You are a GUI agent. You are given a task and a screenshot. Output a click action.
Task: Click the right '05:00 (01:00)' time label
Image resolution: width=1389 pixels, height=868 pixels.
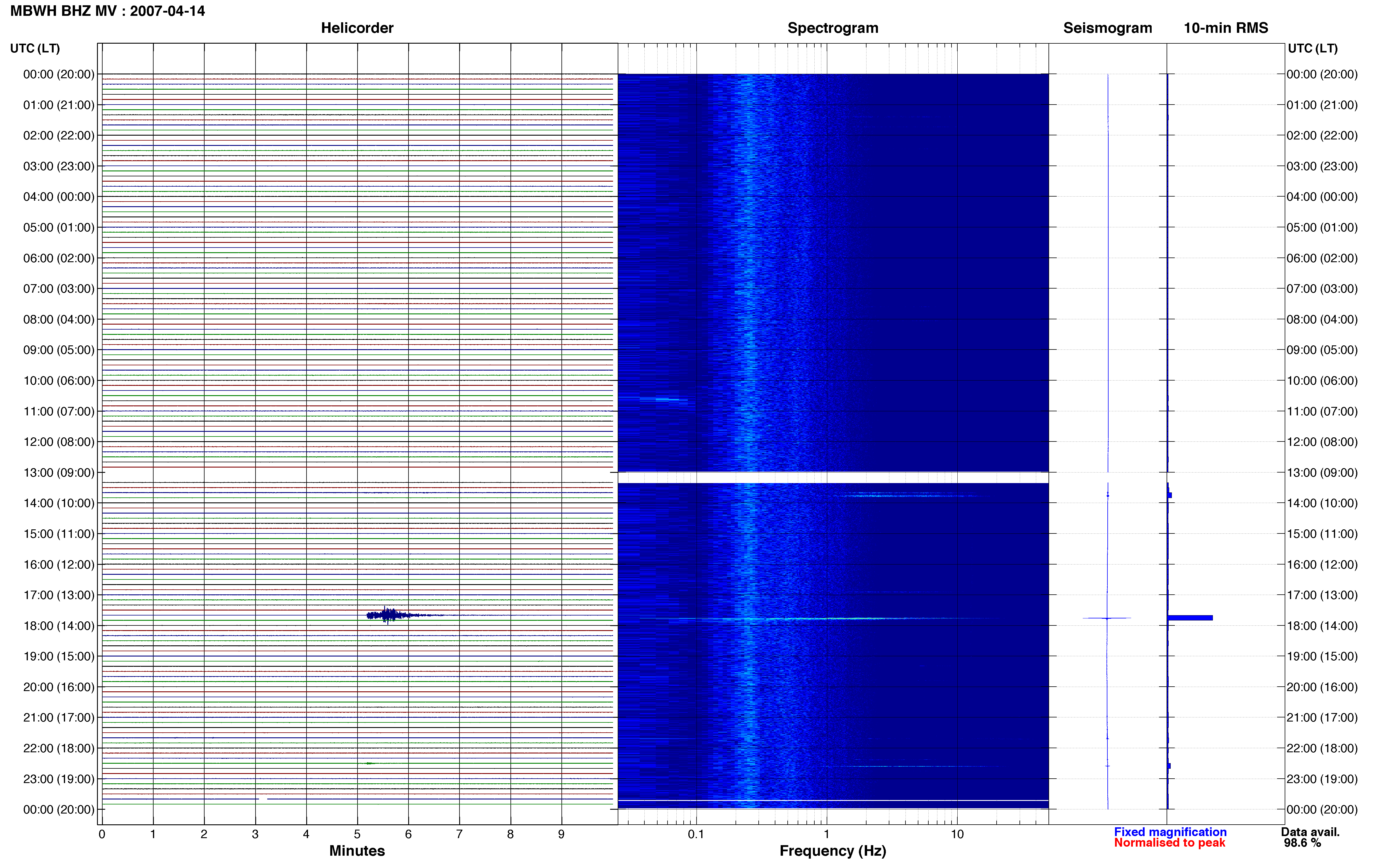click(1322, 227)
